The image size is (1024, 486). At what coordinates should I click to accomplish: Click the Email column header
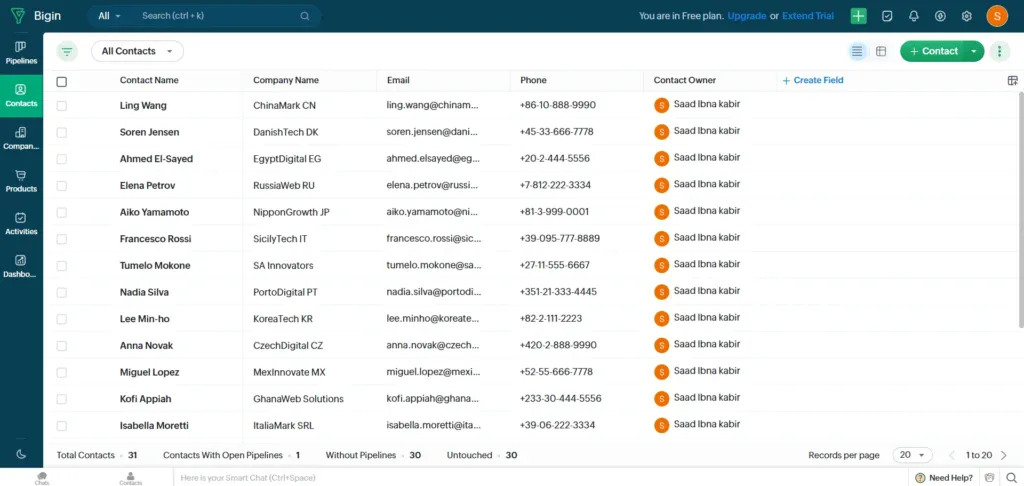tap(398, 80)
